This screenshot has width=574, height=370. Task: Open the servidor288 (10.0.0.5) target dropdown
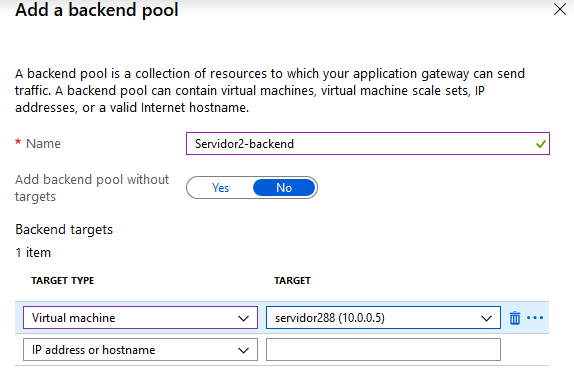point(383,318)
